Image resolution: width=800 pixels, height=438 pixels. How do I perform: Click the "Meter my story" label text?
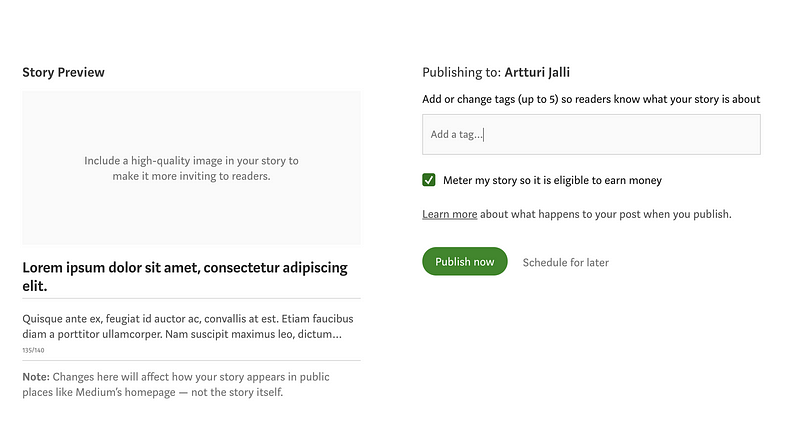tap(552, 181)
